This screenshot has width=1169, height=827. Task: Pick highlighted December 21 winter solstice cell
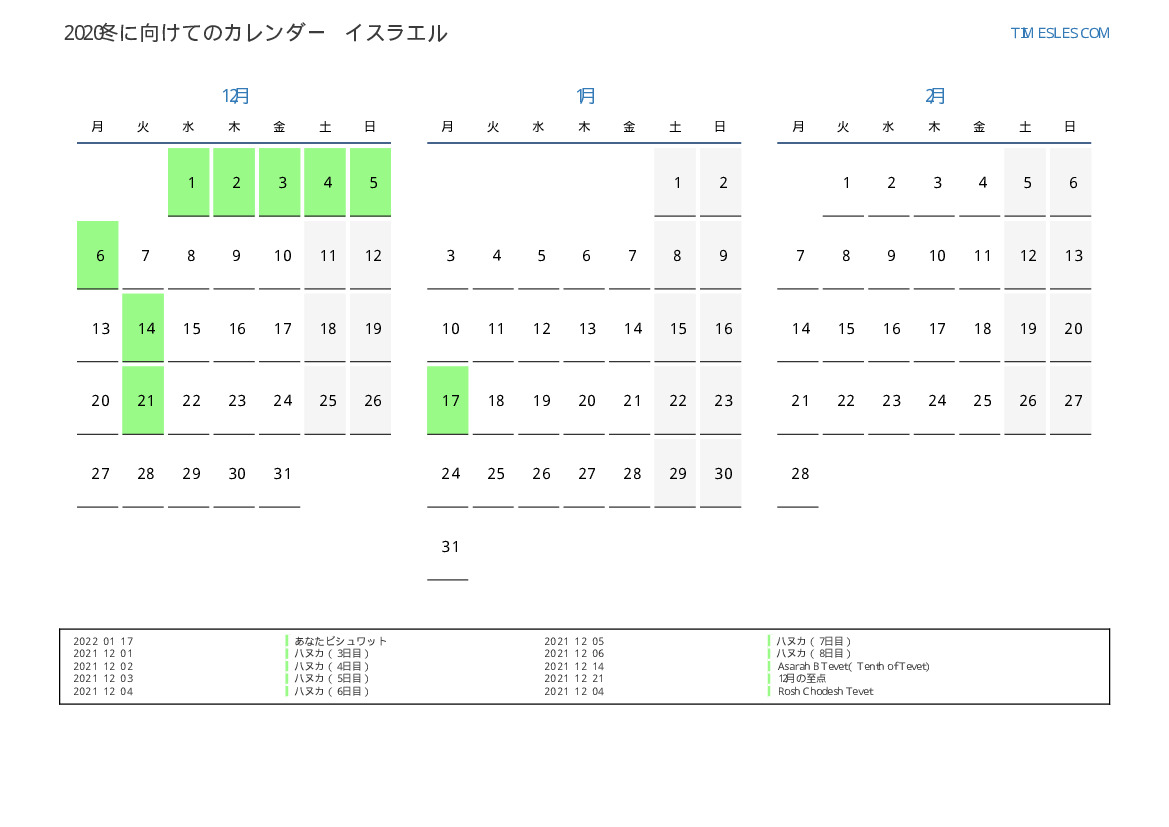[x=143, y=400]
